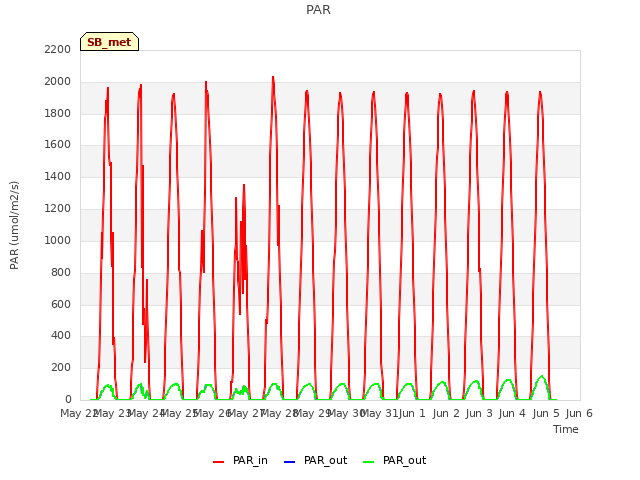Screen dimensions: 640x480
Task: Toggle the blue PAR_out legend entry
Action: [315, 460]
